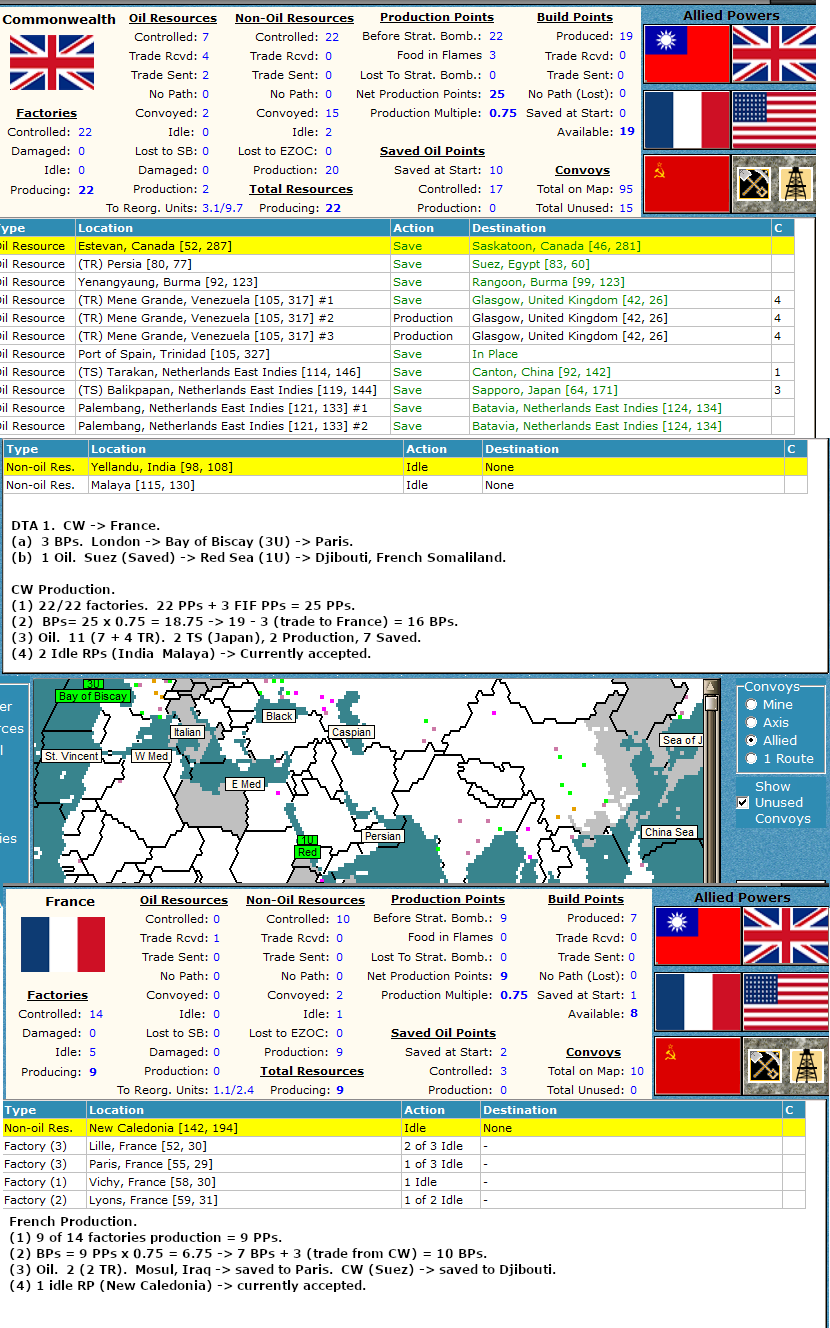Select the Port of Spain, Trinidad row
The width and height of the screenshot is (830, 1328).
point(397,354)
